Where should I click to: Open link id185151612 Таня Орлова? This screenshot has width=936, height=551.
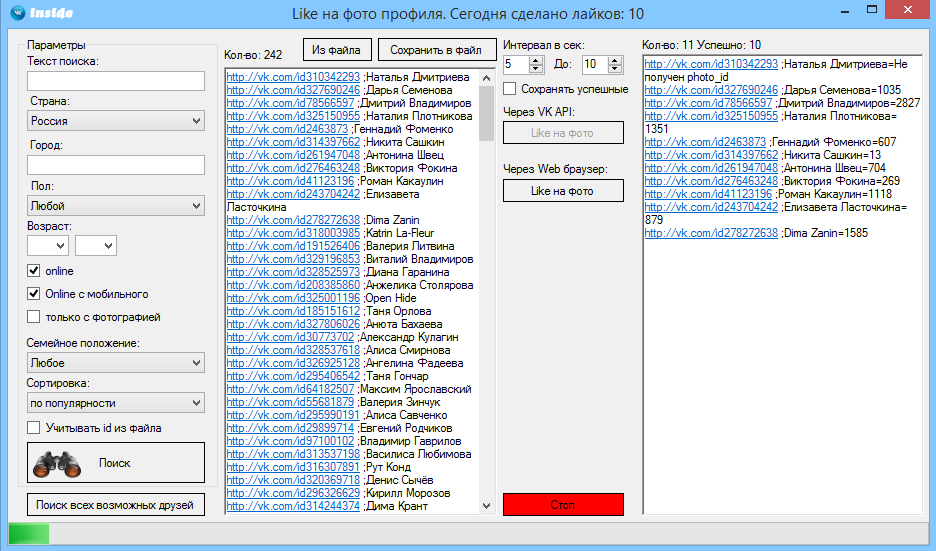[293, 311]
